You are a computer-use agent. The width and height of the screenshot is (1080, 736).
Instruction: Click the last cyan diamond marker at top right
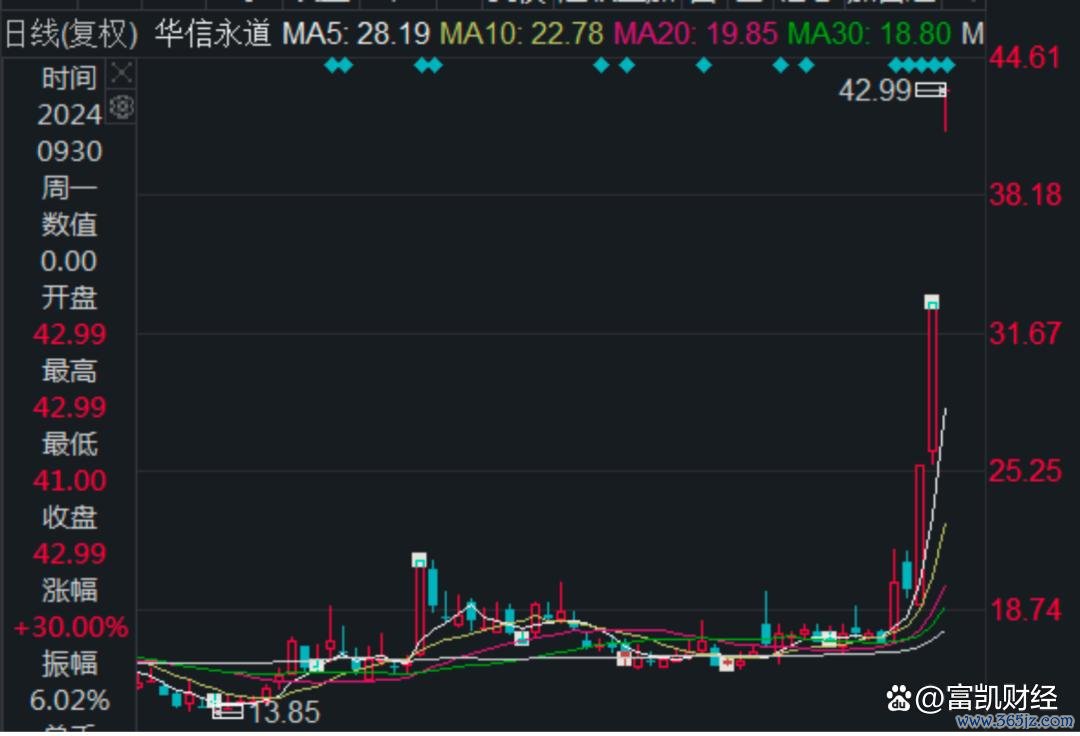tap(948, 66)
